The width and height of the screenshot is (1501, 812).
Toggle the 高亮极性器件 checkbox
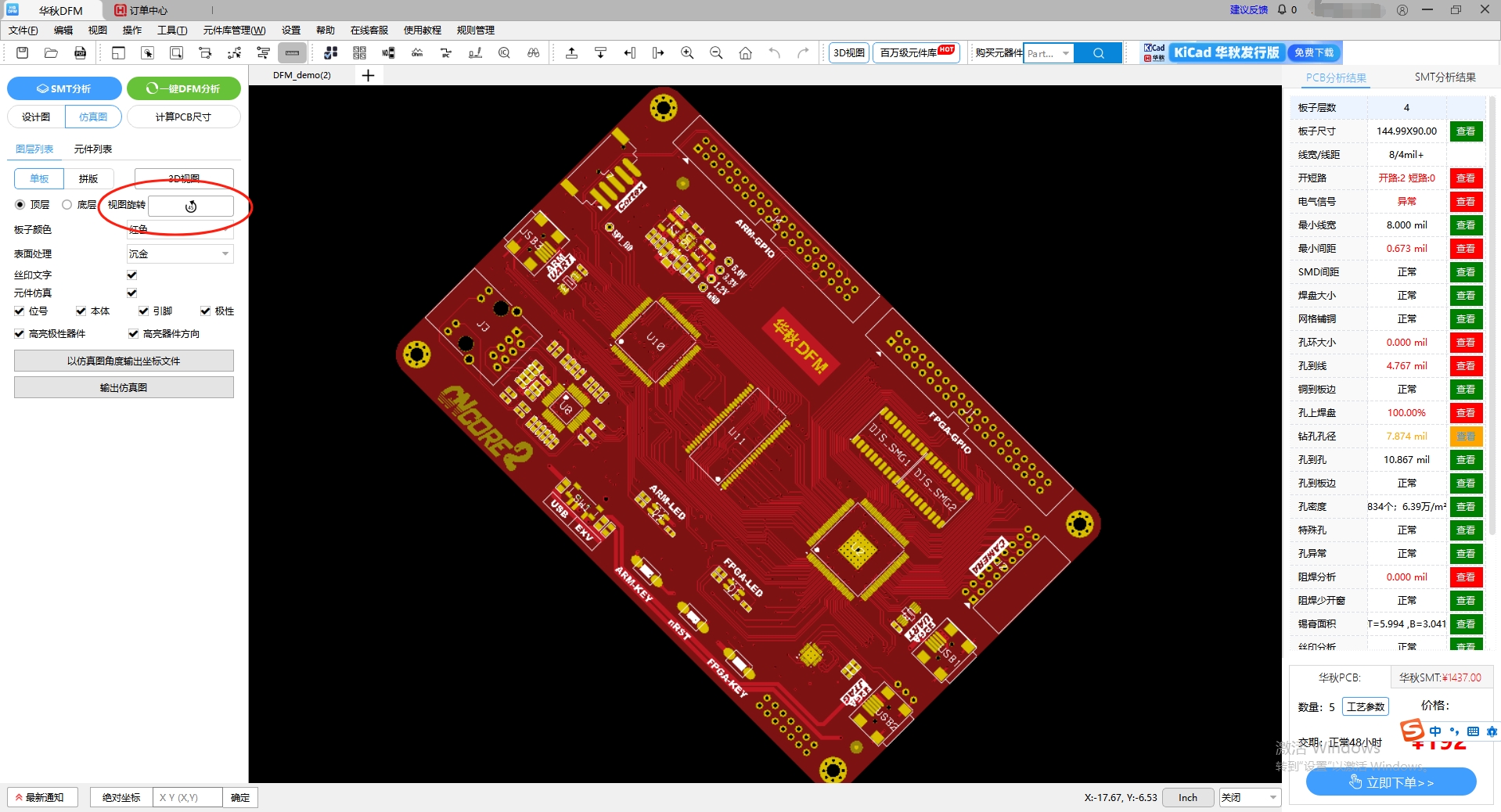pos(20,334)
